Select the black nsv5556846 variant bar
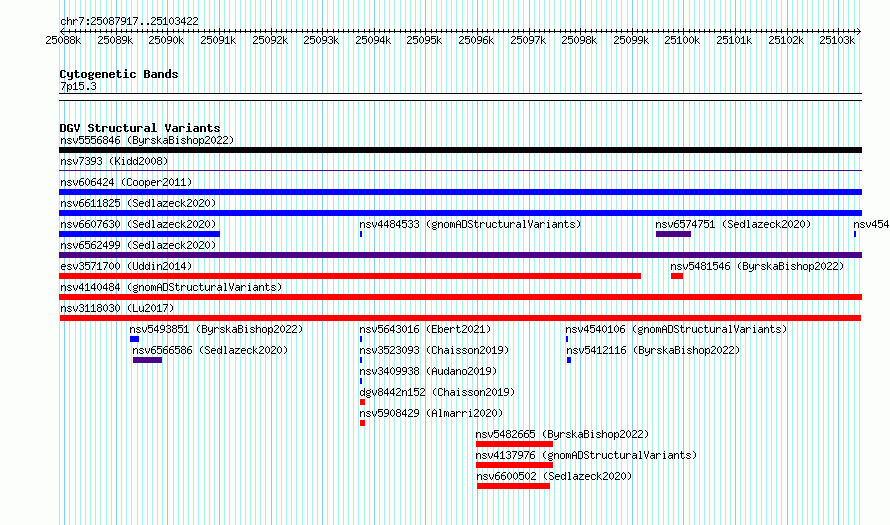This screenshot has height=525, width=890. [460, 150]
